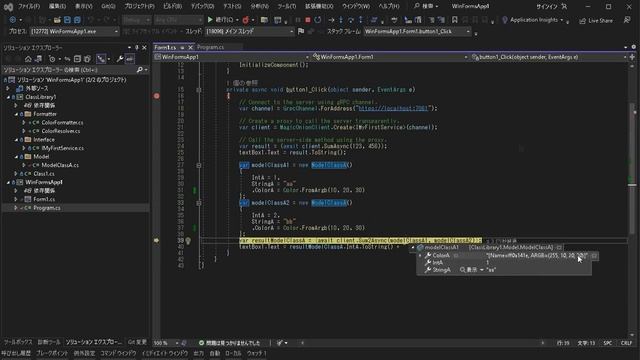Viewport: 640px width, 360px height.
Task: Open the Process dropdown WinFormsApp1.exe
Action: coord(75,31)
